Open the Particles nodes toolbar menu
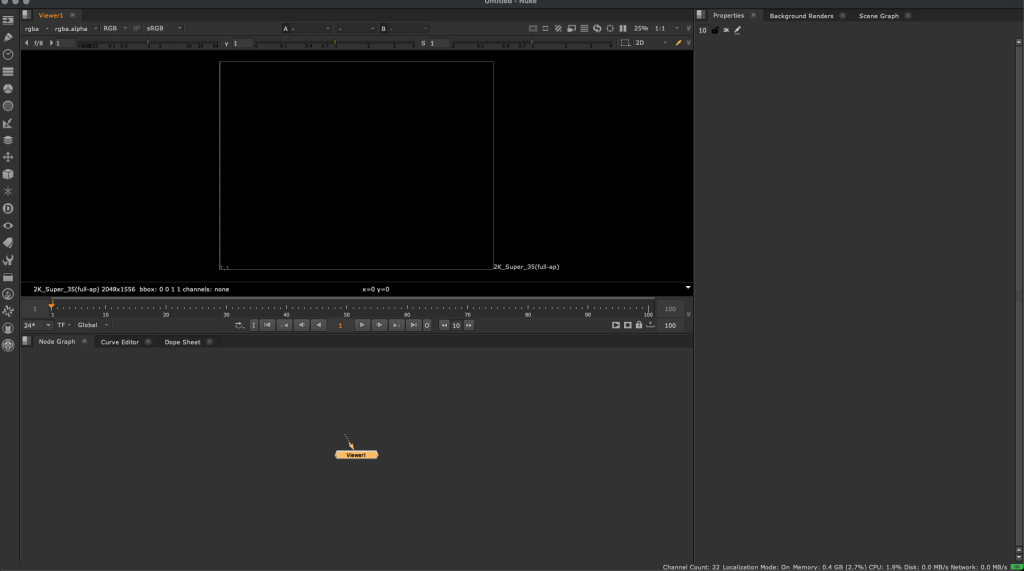This screenshot has height=571, width=1024. (x=8, y=191)
